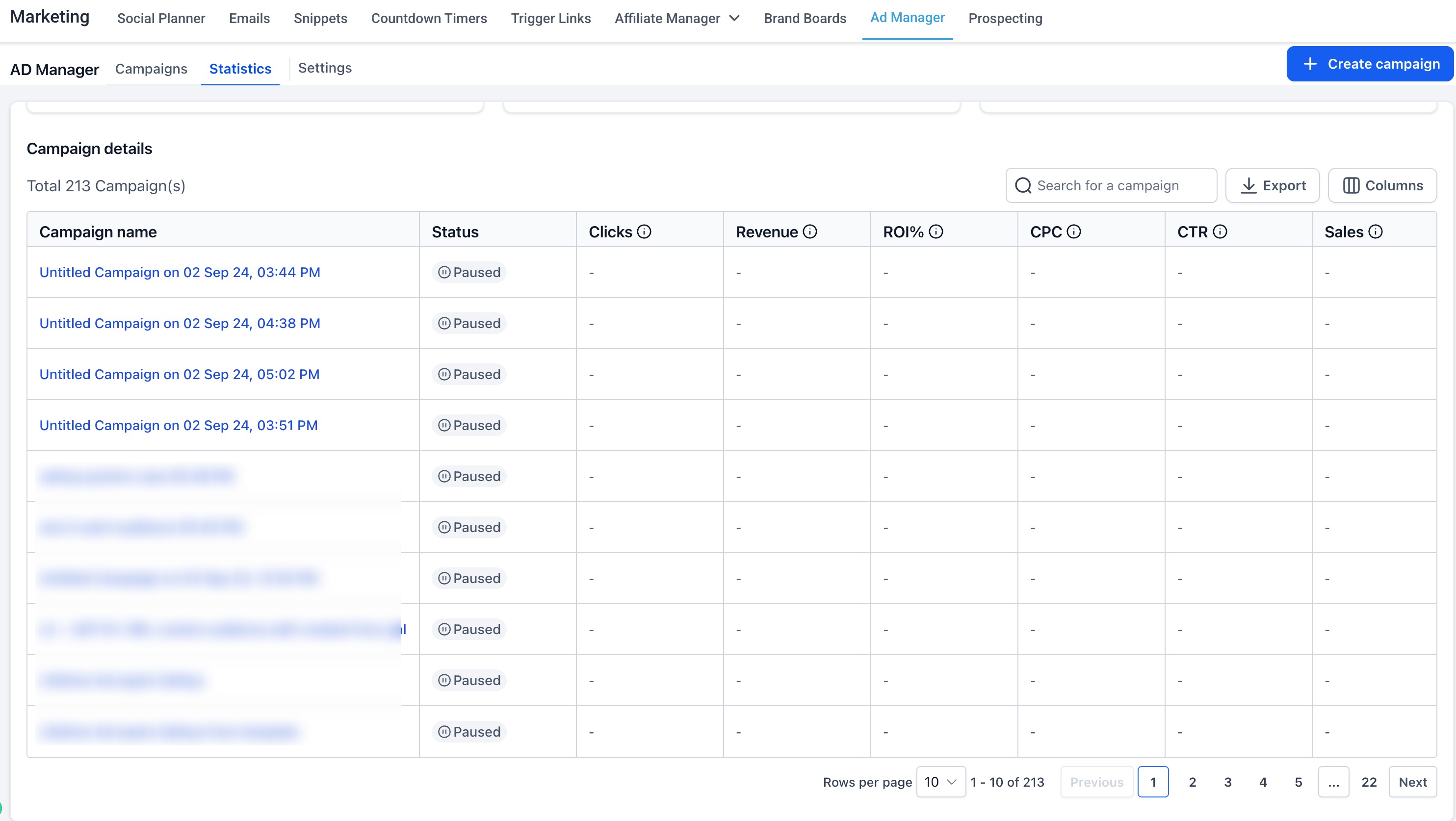Open the rows per page dropdown
The image size is (1456, 821).
pyautogui.click(x=940, y=782)
